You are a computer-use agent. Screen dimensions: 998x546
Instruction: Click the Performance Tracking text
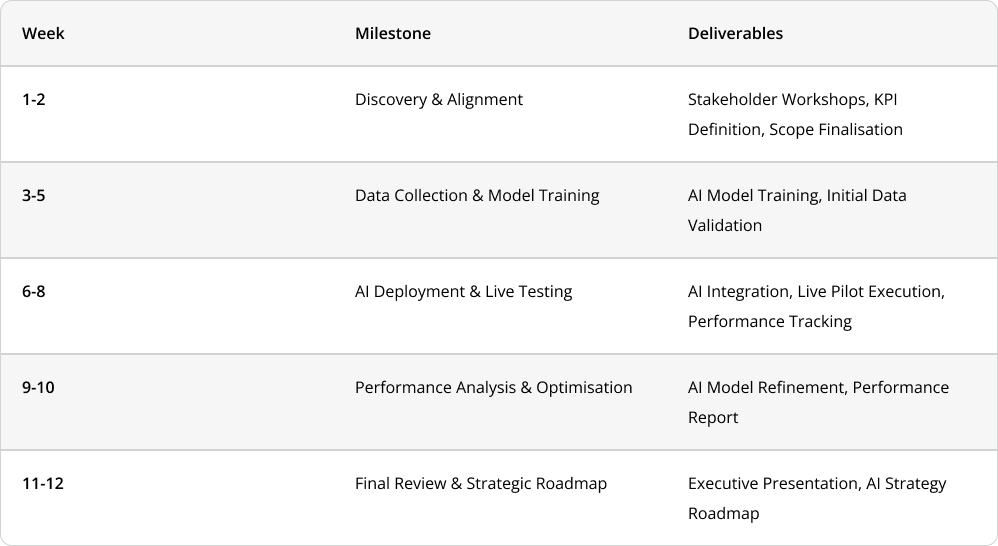(770, 322)
